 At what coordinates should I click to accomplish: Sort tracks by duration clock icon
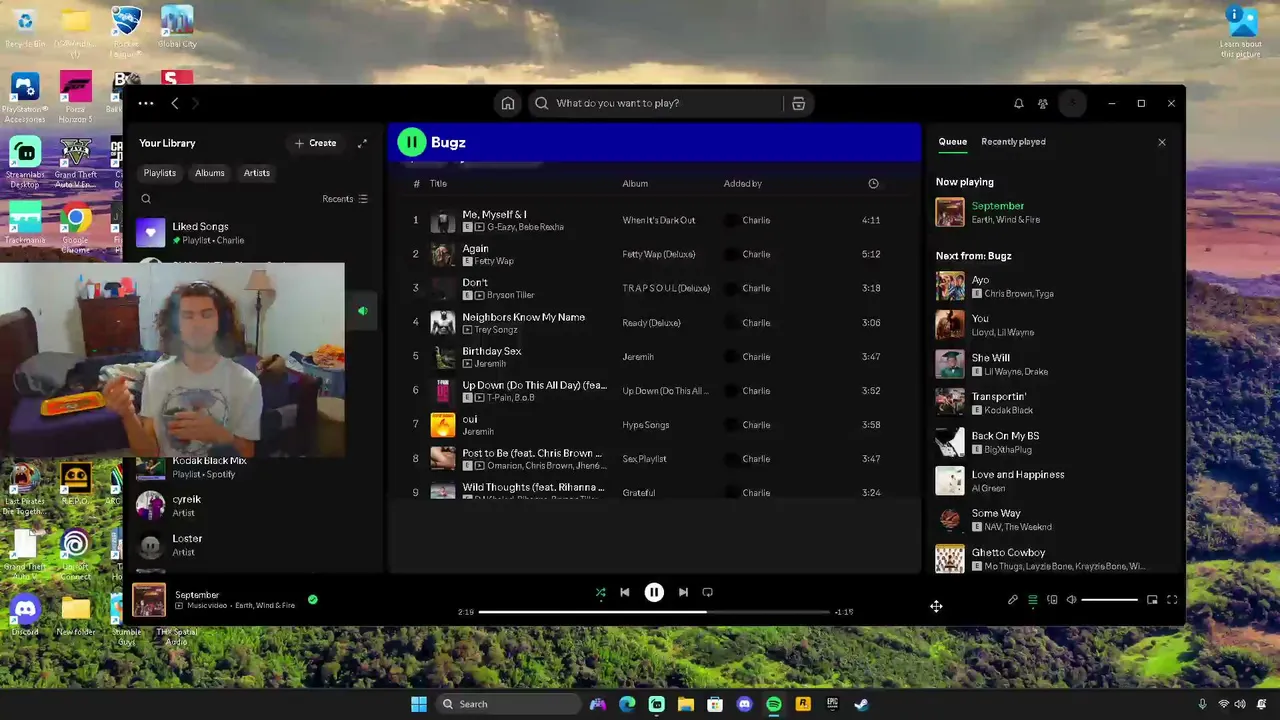(873, 184)
